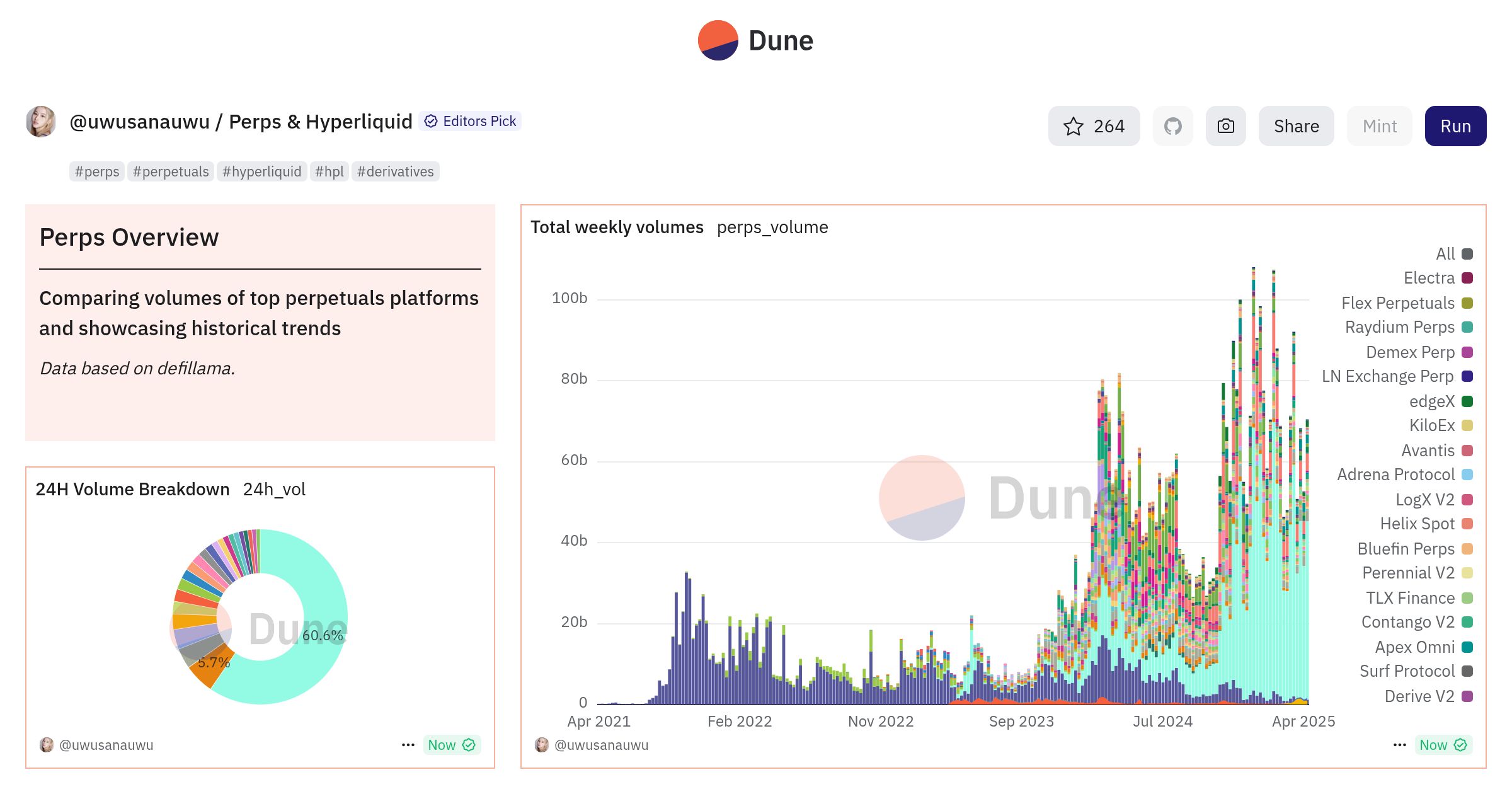The height and width of the screenshot is (794, 1512).
Task: Click the Feb 2022 x-axis label
Action: pos(740,722)
